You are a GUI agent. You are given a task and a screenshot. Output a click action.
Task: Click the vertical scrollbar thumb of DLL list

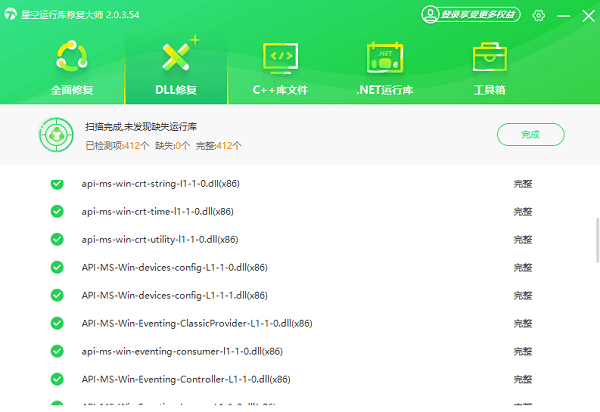(597, 240)
